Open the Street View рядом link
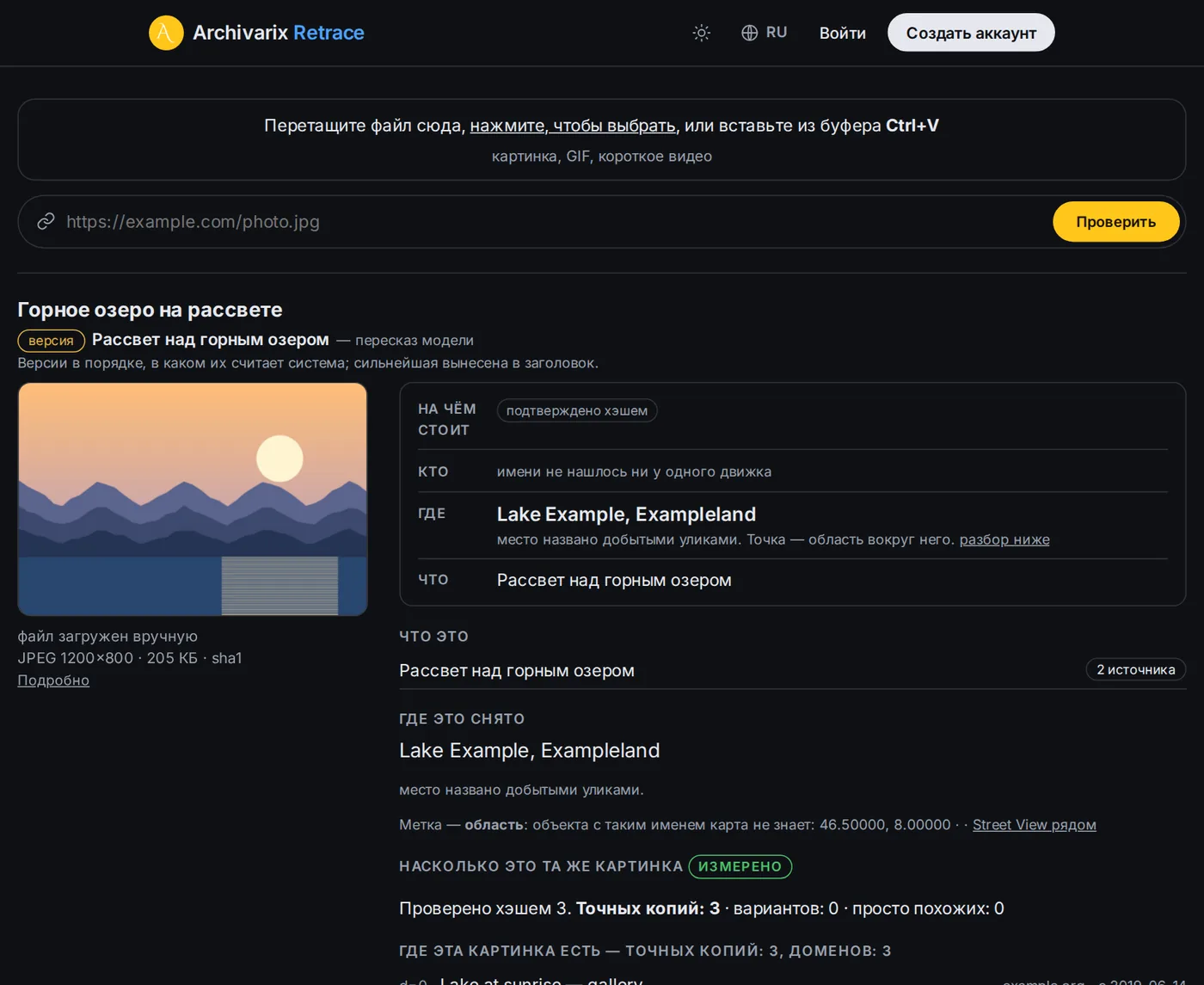Viewport: 1204px width, 985px height. pyautogui.click(x=1035, y=825)
